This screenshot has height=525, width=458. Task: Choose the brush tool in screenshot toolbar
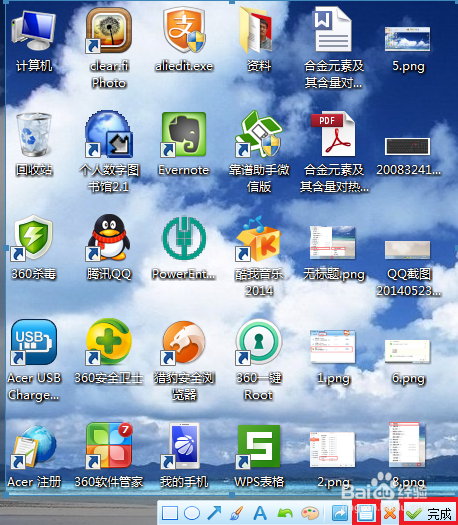click(237, 513)
